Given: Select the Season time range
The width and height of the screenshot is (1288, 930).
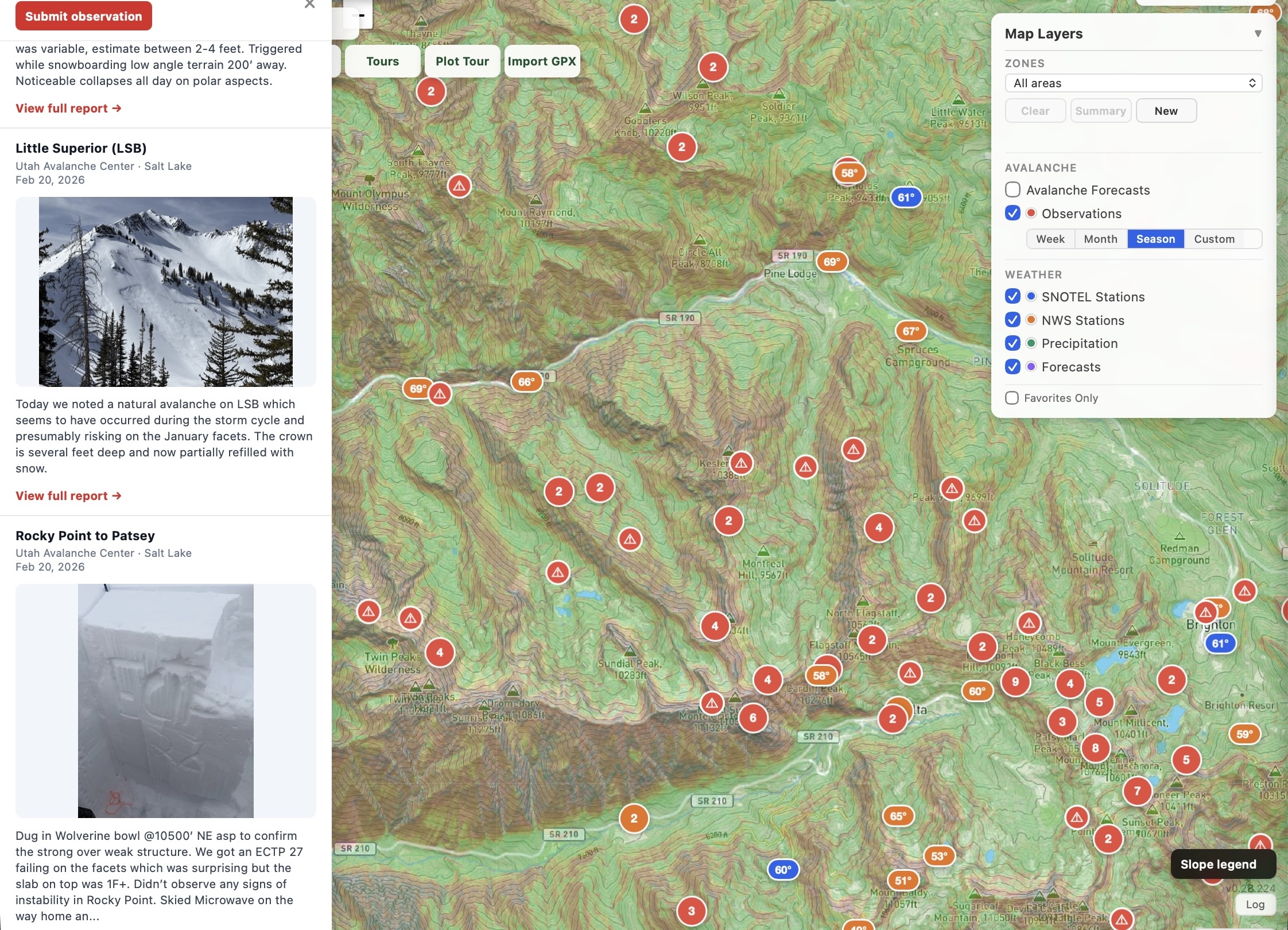Looking at the screenshot, I should [1155, 239].
